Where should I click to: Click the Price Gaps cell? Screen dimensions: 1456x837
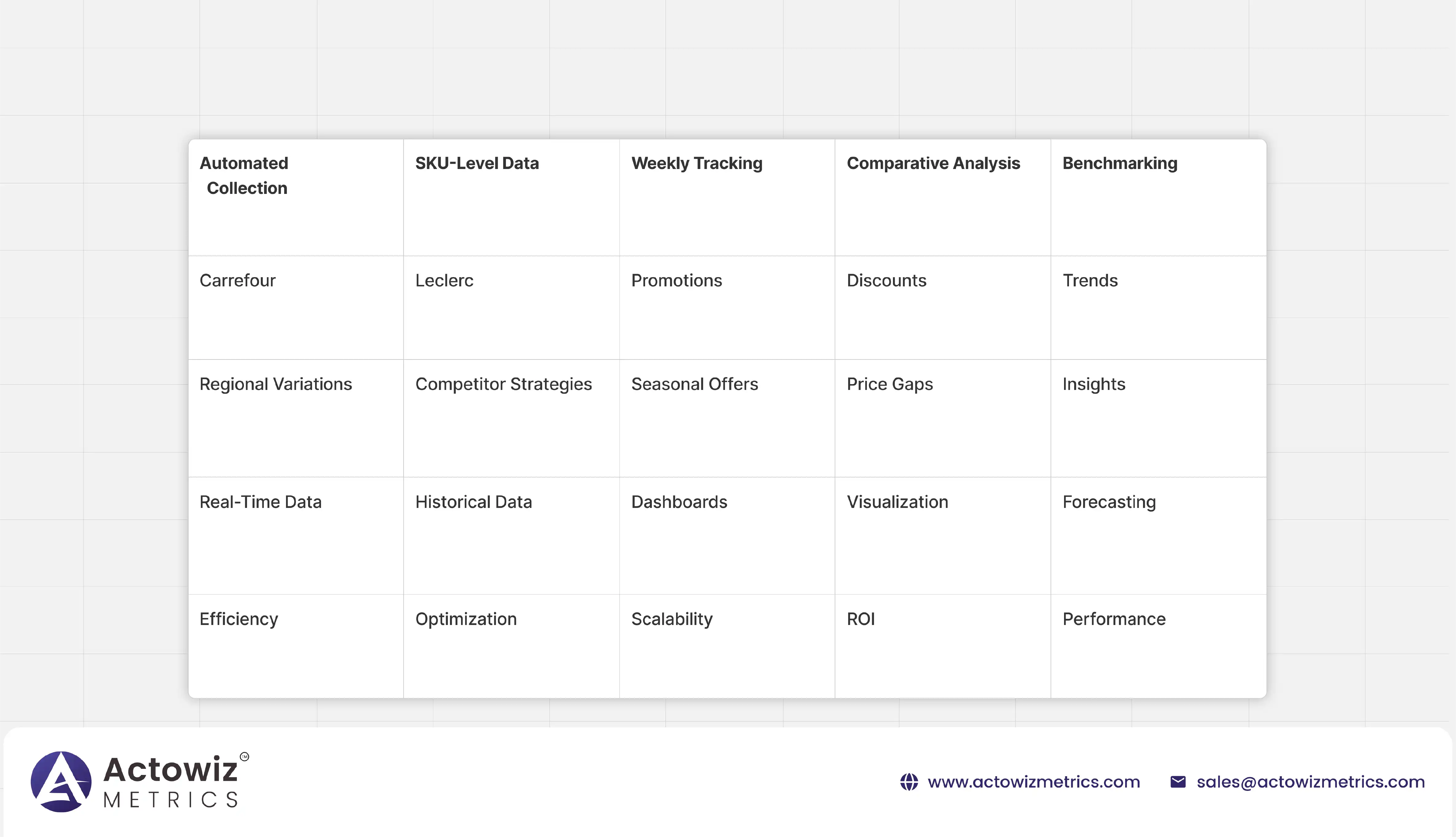[890, 384]
